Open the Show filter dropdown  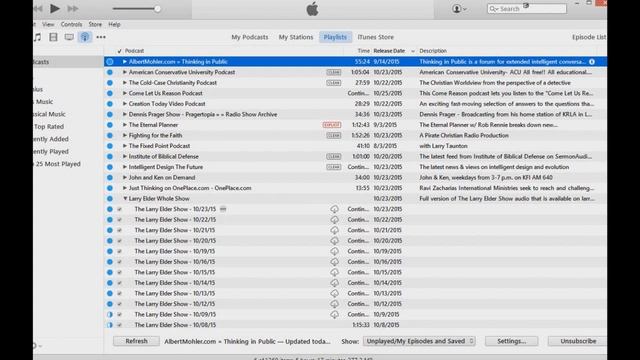tap(419, 341)
